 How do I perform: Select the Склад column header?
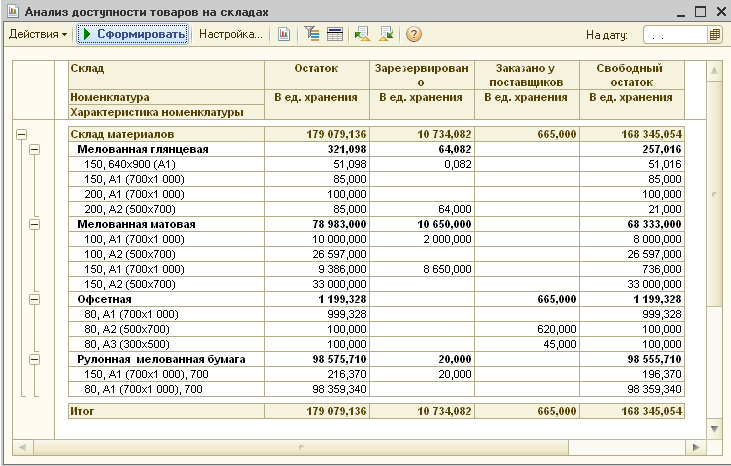point(166,75)
